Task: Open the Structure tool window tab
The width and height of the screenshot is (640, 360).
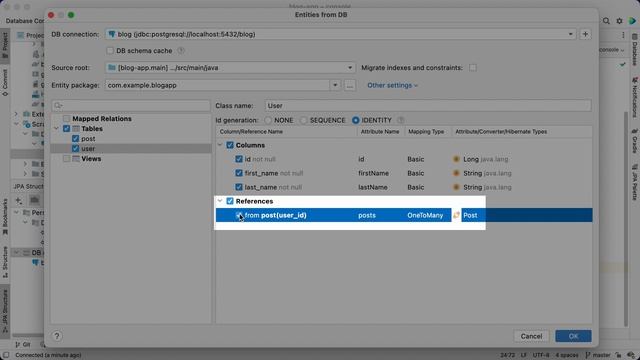Action: pyautogui.click(x=5, y=262)
